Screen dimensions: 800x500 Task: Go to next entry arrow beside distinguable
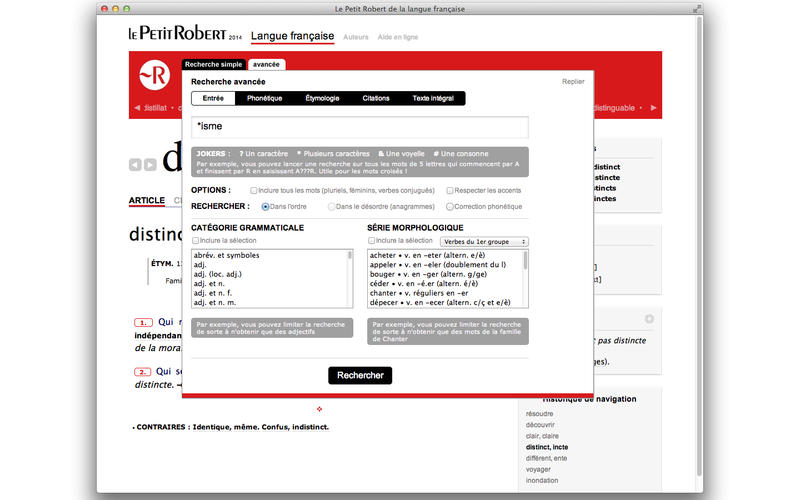coord(654,108)
